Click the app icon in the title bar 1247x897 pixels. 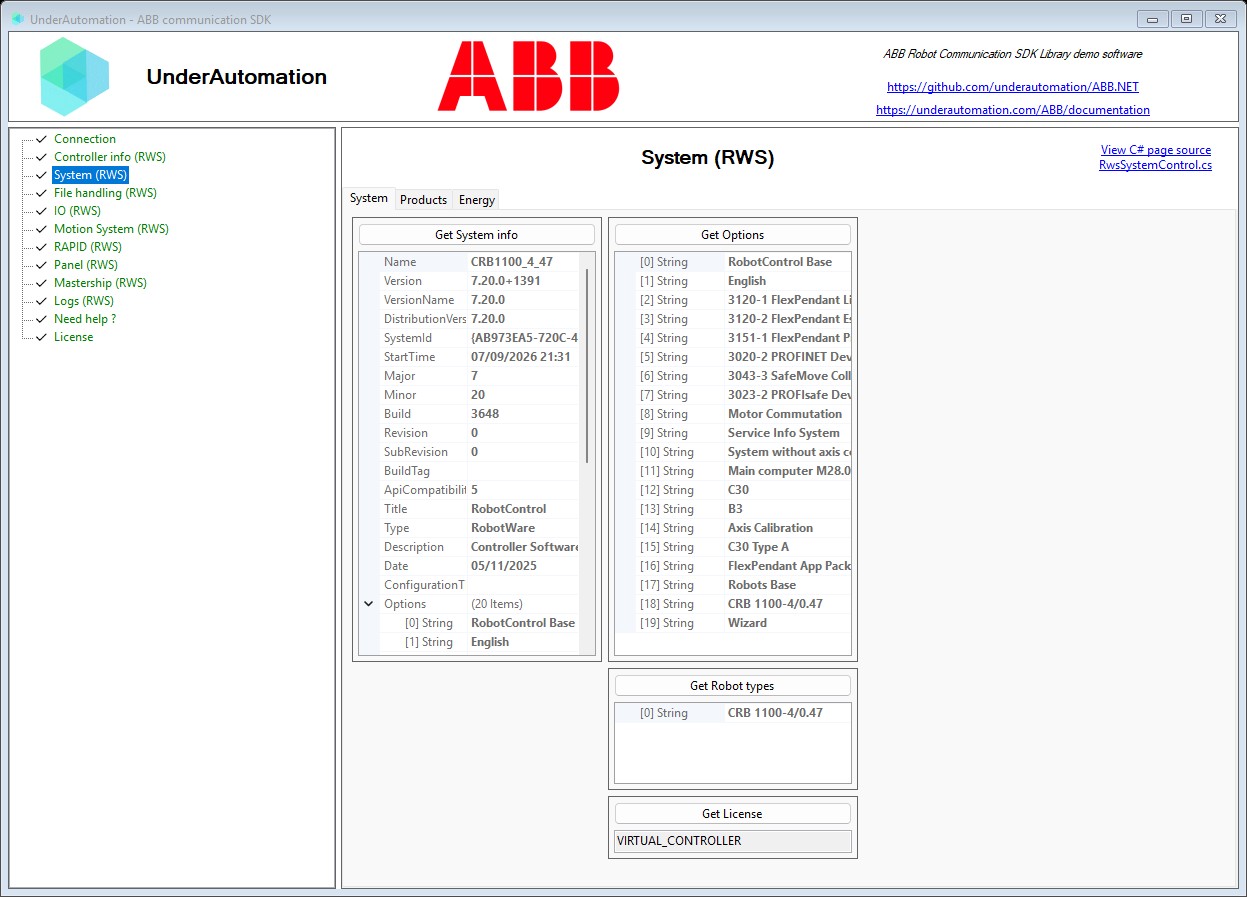click(x=18, y=19)
